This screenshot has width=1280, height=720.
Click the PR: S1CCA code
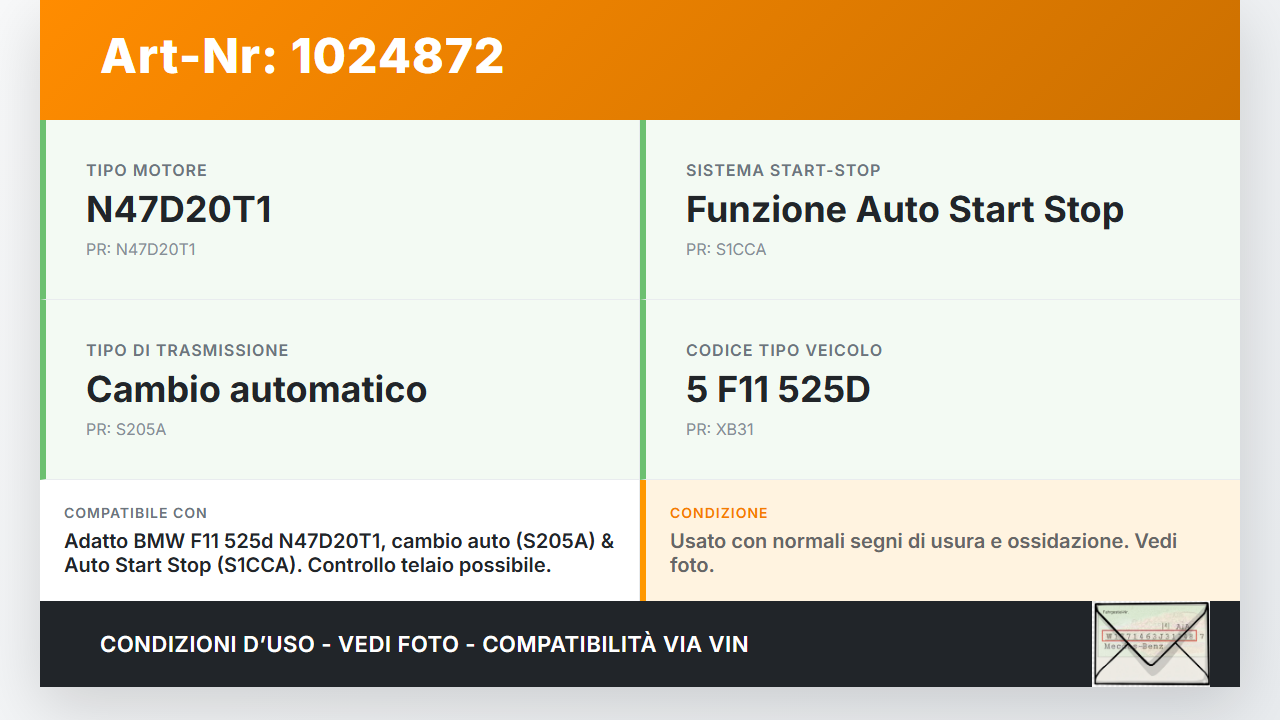[x=726, y=250]
